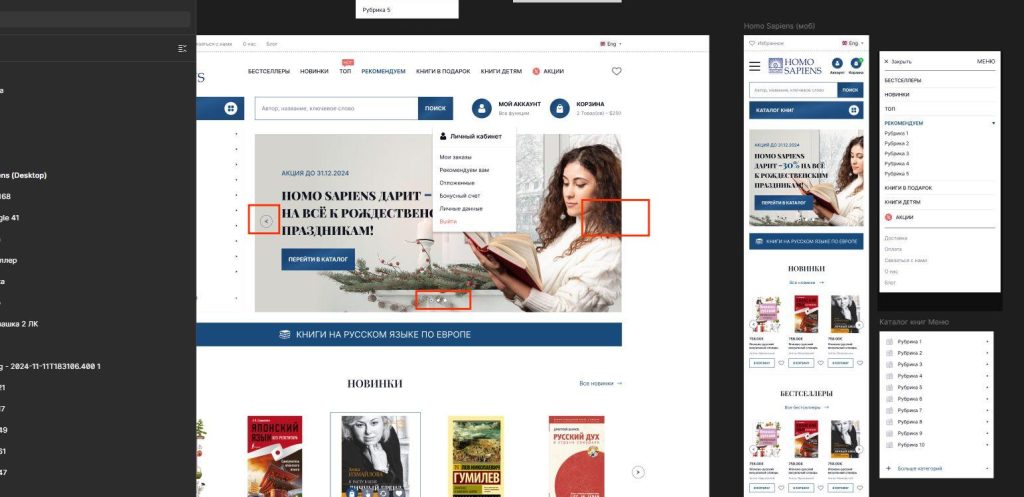This screenshot has height=497, width=1024.
Task: Open КНИГИ В ПОДАРОК in desktop navigation
Action: point(443,71)
